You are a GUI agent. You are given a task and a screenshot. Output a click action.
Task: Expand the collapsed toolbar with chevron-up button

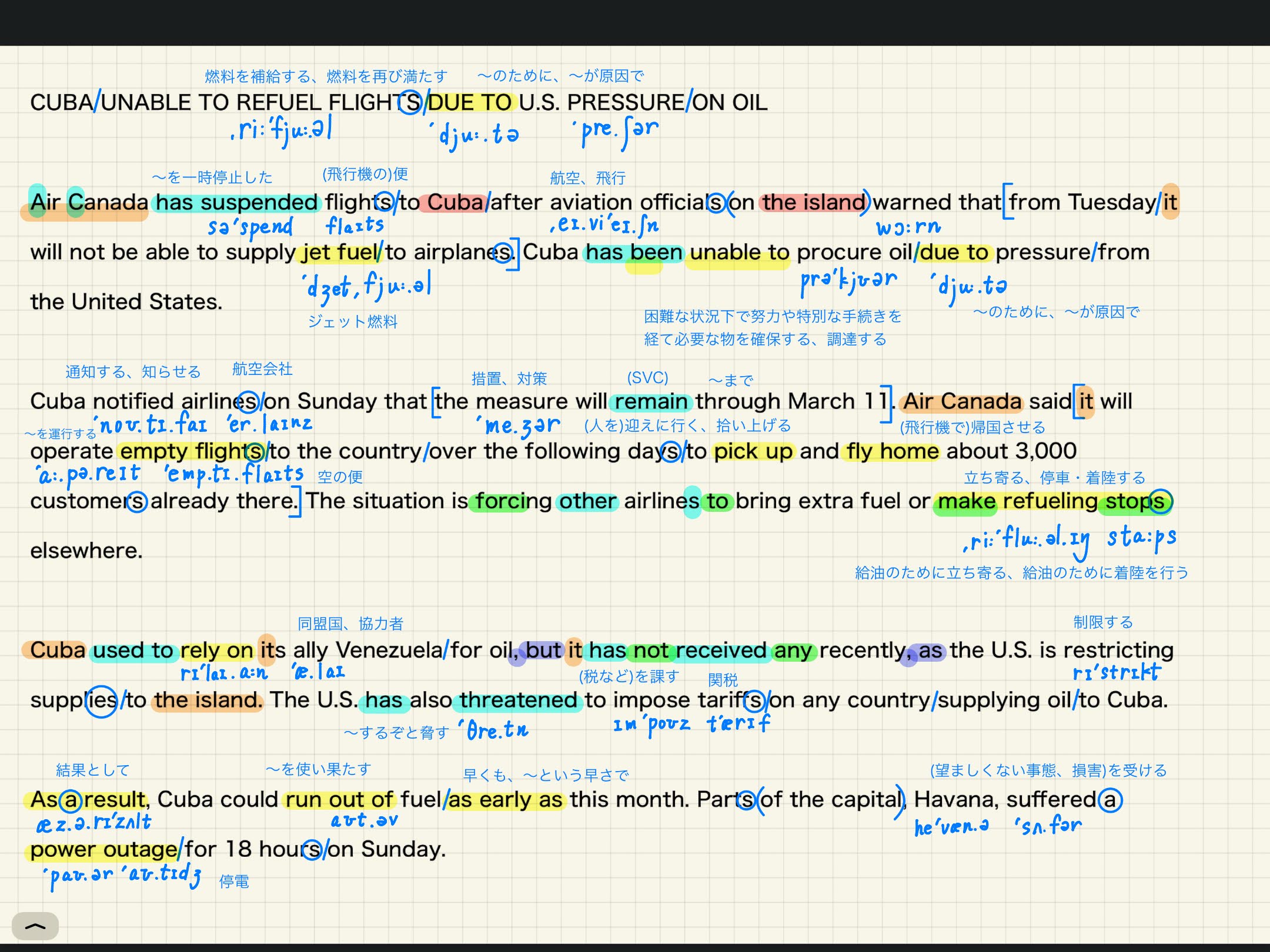[35, 926]
